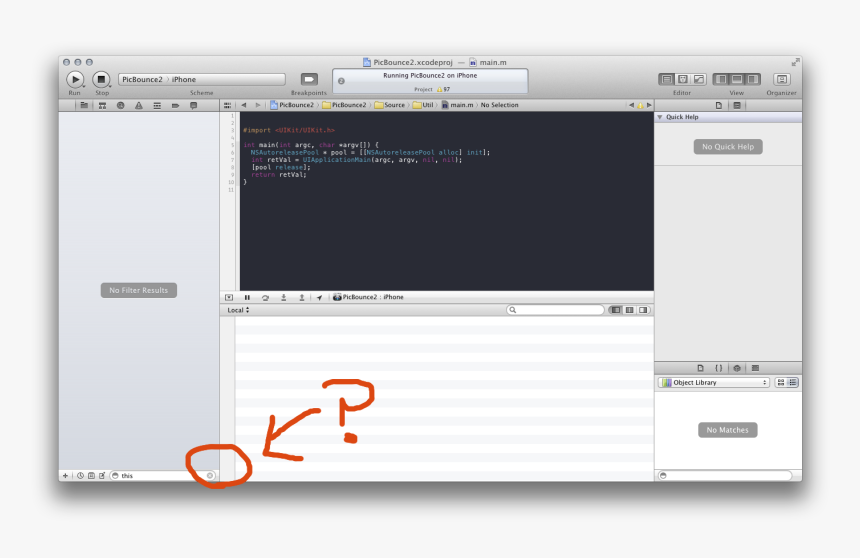Open main.m file in jump bar
This screenshot has width=860, height=558.
[457, 105]
